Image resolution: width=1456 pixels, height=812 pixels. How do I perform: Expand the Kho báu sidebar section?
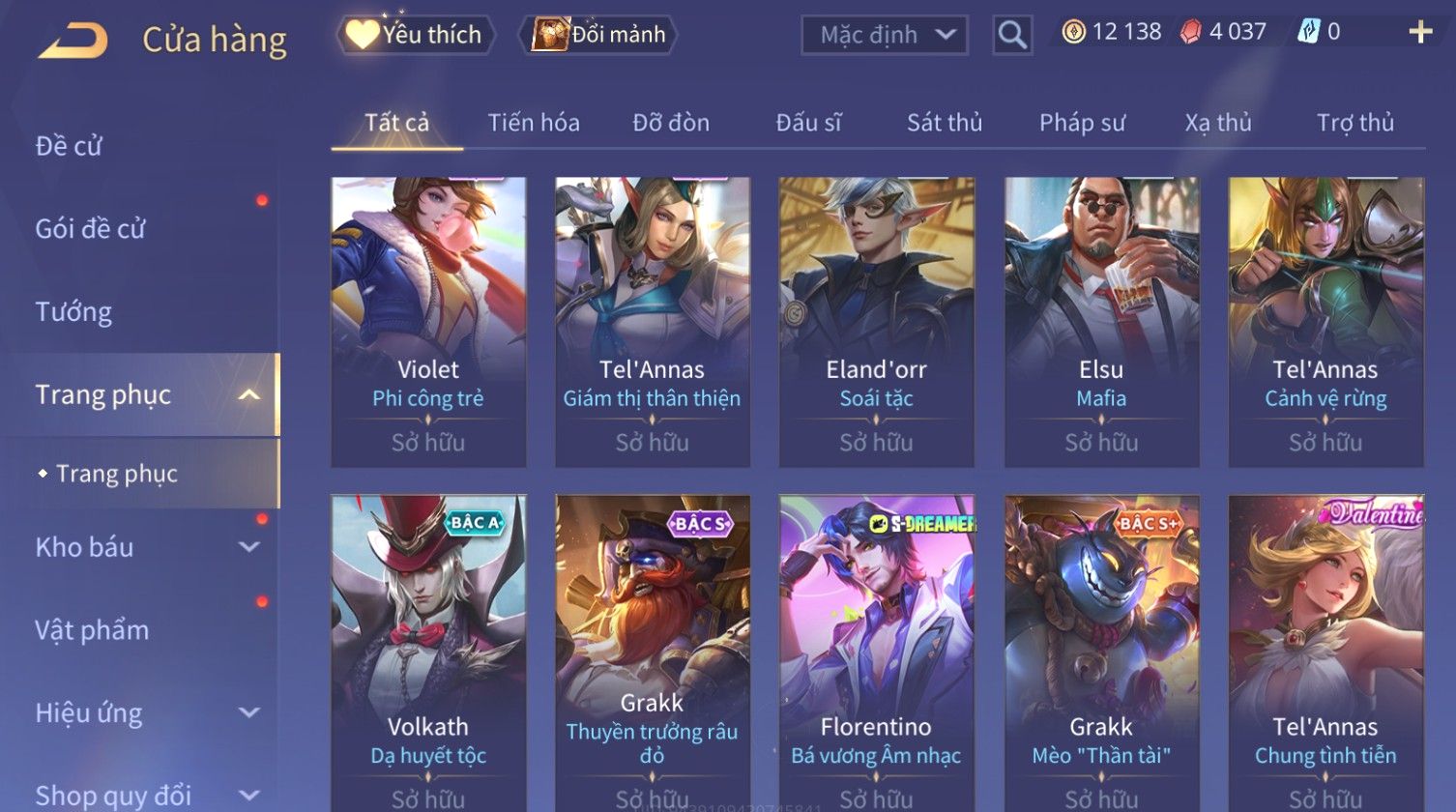[248, 547]
